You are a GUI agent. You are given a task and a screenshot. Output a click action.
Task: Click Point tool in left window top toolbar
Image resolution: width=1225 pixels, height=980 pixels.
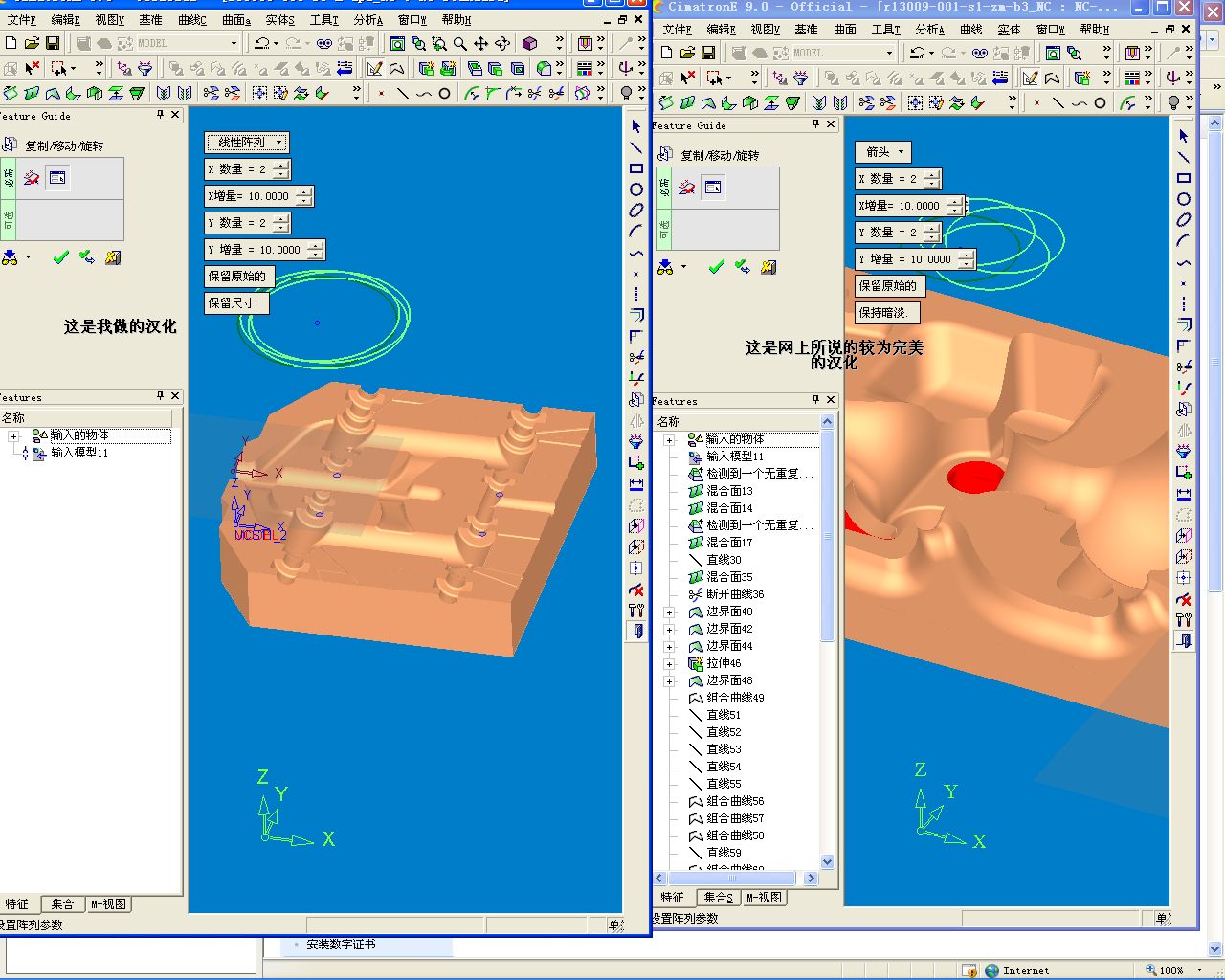coord(381,93)
